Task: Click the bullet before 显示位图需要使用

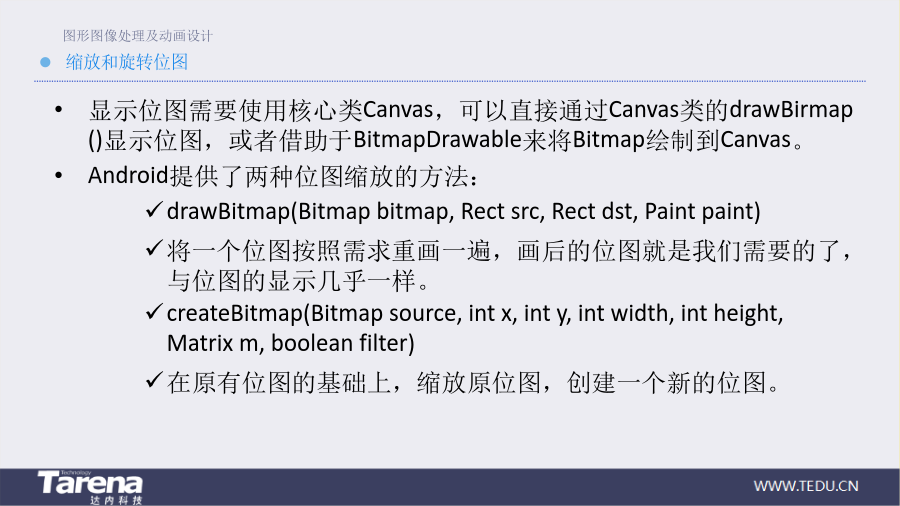Action: (x=59, y=109)
